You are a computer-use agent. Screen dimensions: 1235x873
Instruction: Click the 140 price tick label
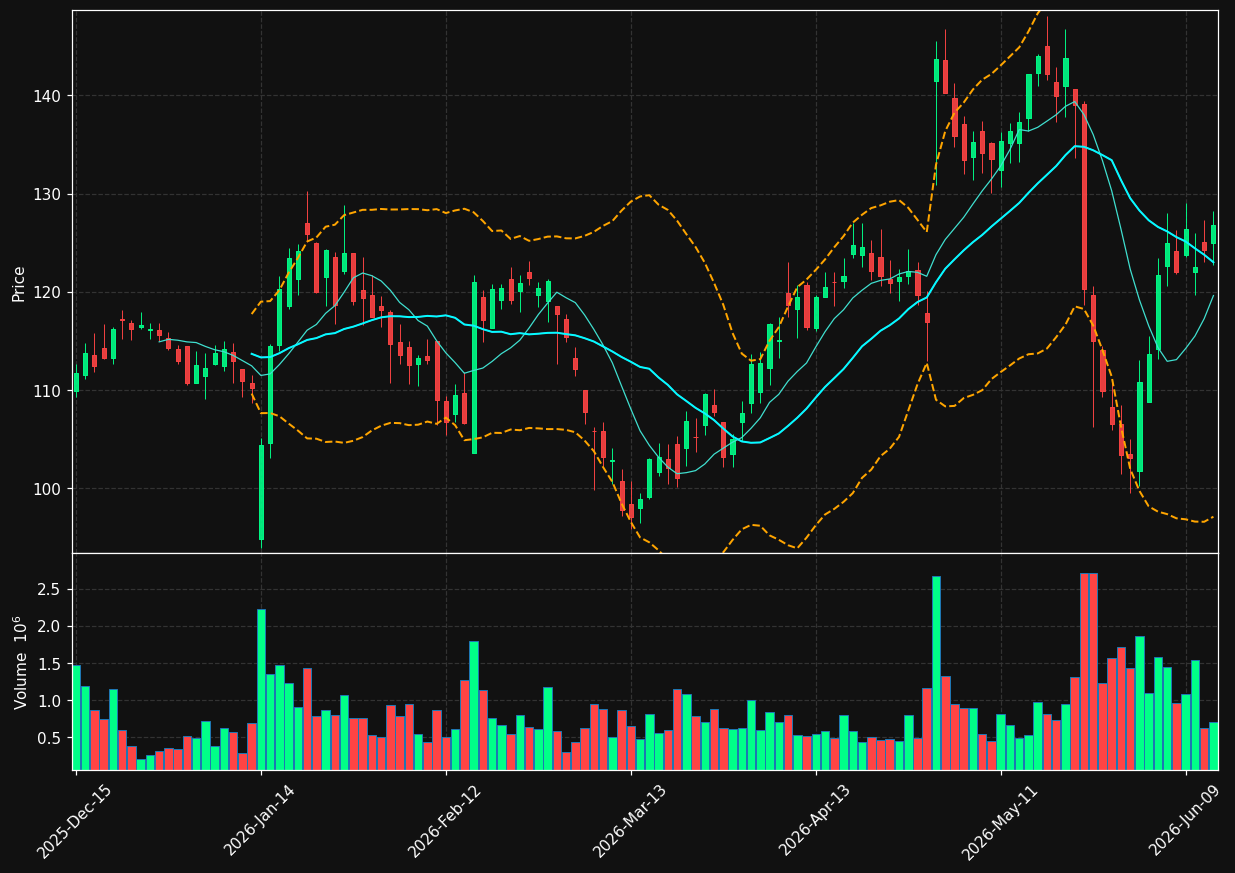click(48, 96)
